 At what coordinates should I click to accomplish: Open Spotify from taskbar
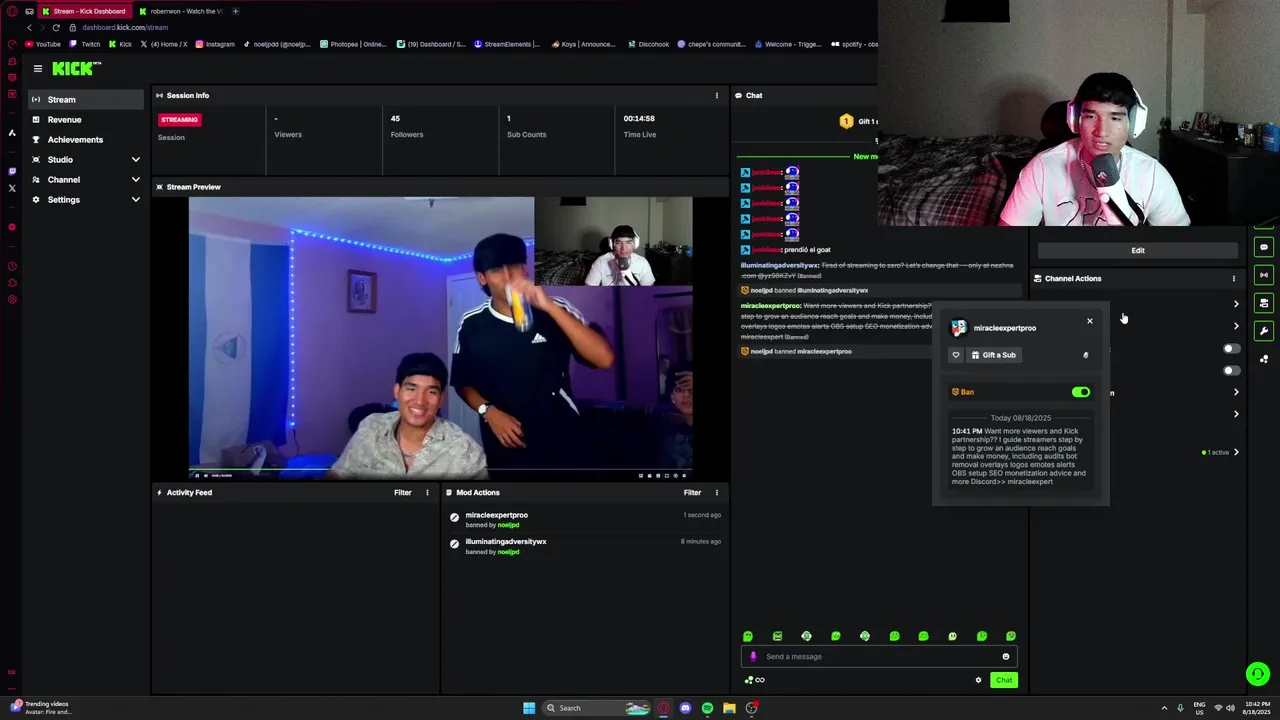click(707, 708)
